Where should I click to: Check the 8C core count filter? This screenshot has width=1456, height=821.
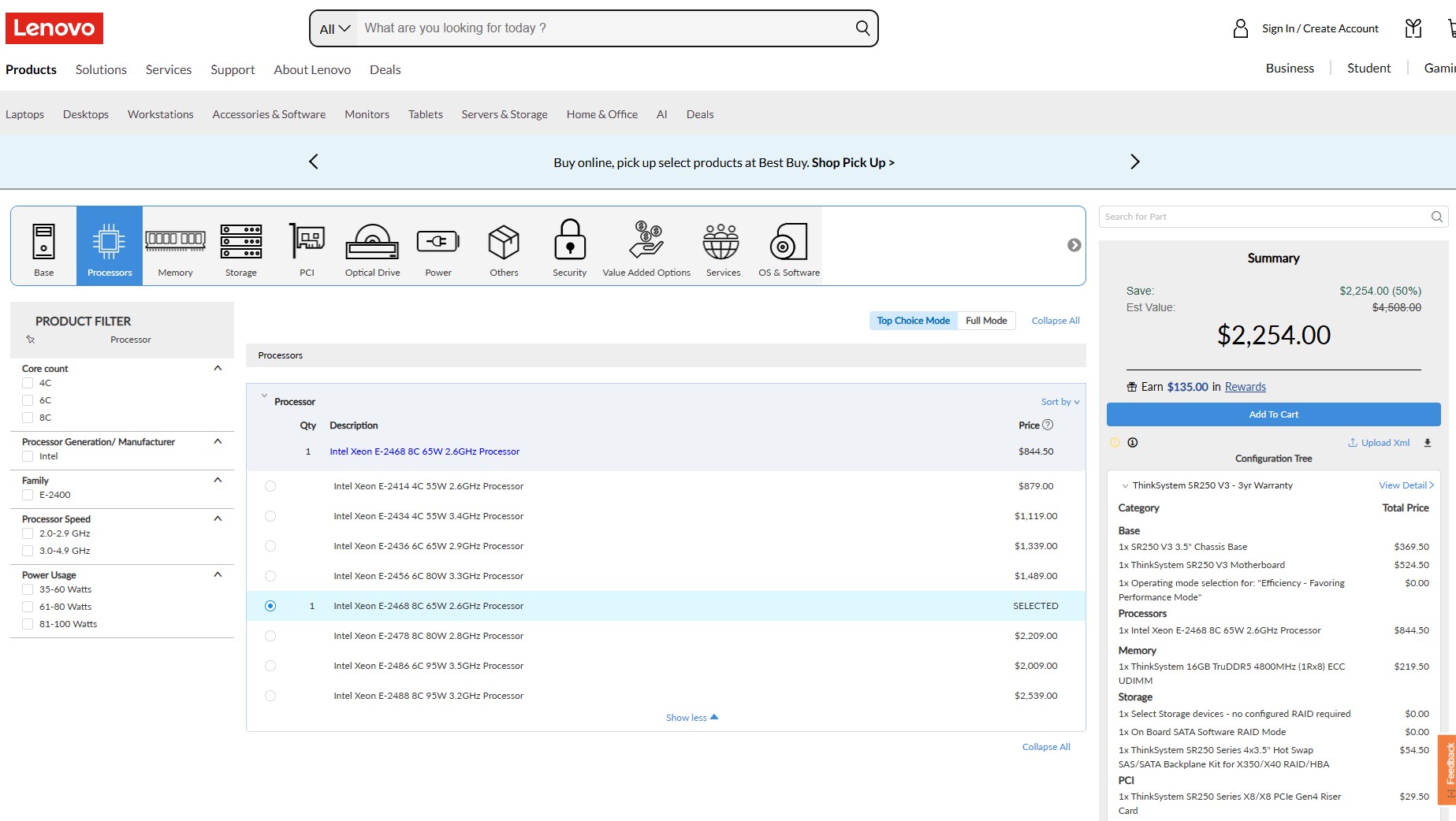click(x=28, y=418)
